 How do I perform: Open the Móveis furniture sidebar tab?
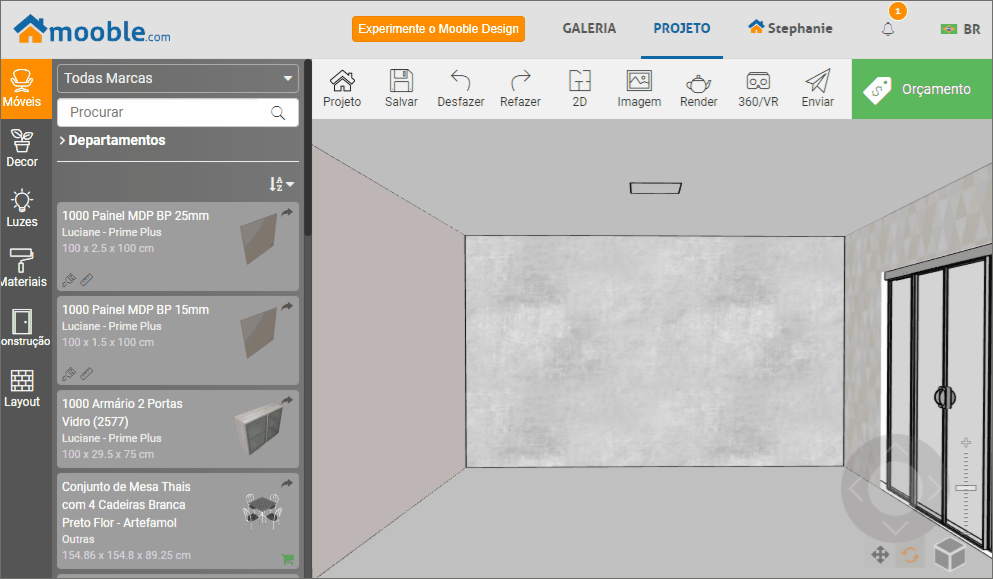pos(25,89)
